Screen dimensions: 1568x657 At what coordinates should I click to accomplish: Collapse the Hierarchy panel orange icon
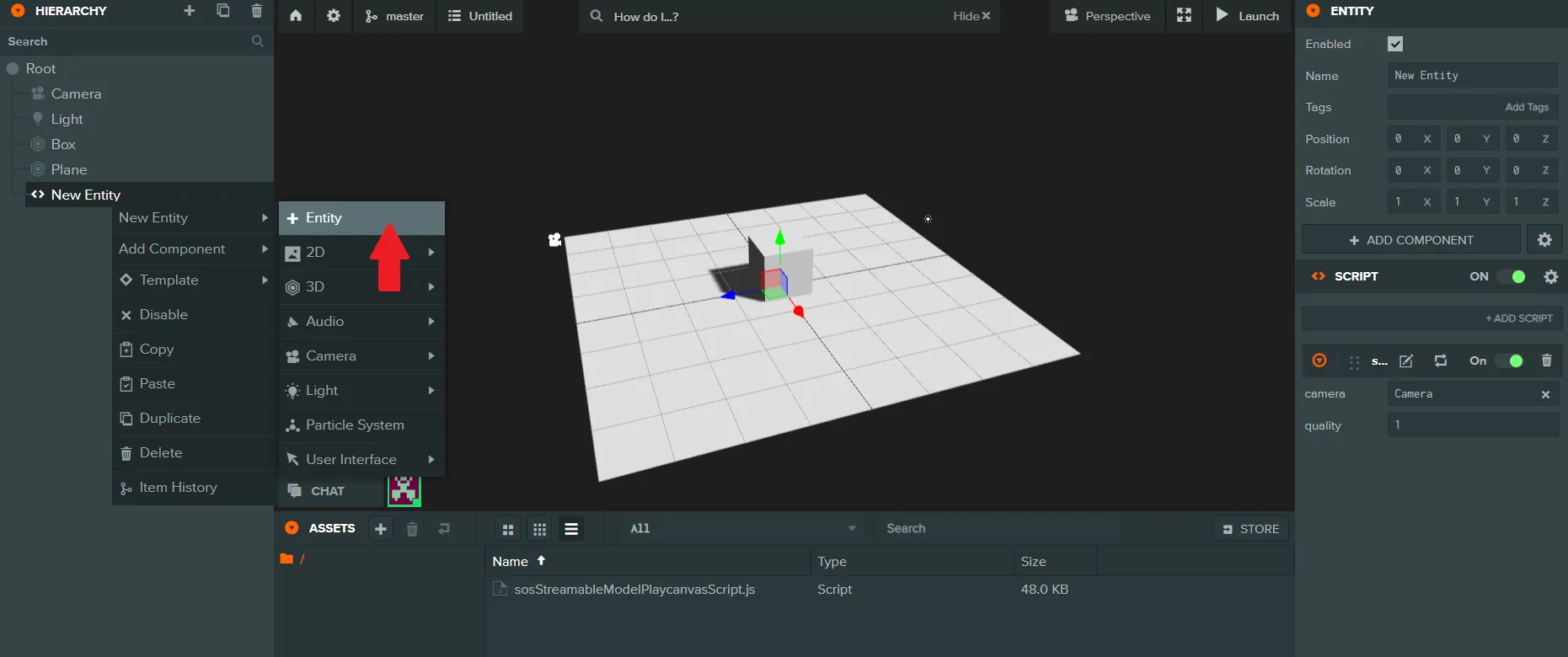(18, 11)
